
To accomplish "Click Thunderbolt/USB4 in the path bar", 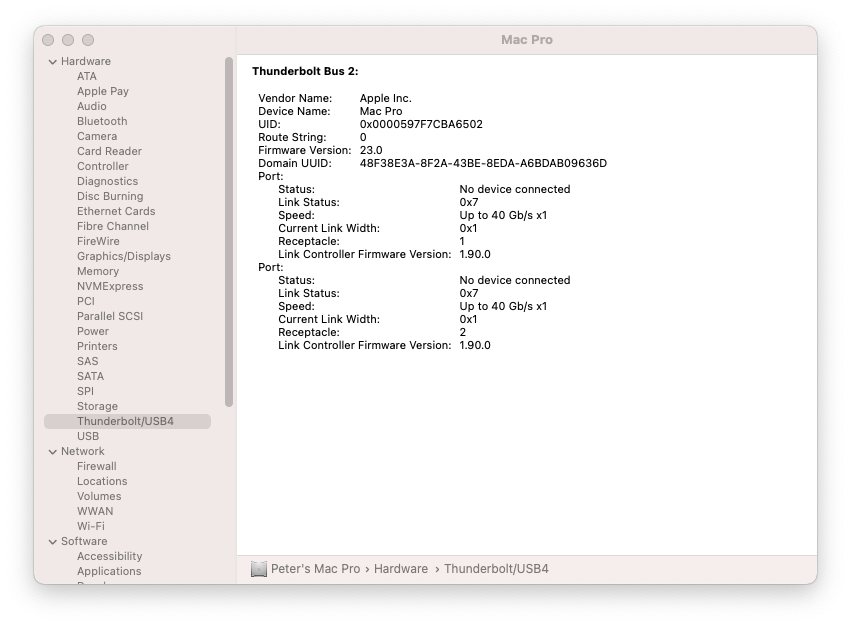I will 496,569.
